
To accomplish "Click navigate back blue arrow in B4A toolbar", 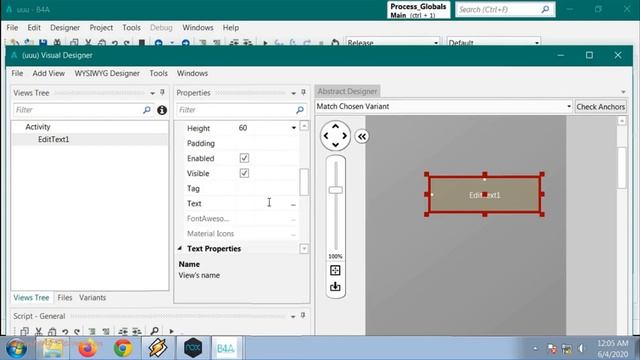I will pos(159,43).
